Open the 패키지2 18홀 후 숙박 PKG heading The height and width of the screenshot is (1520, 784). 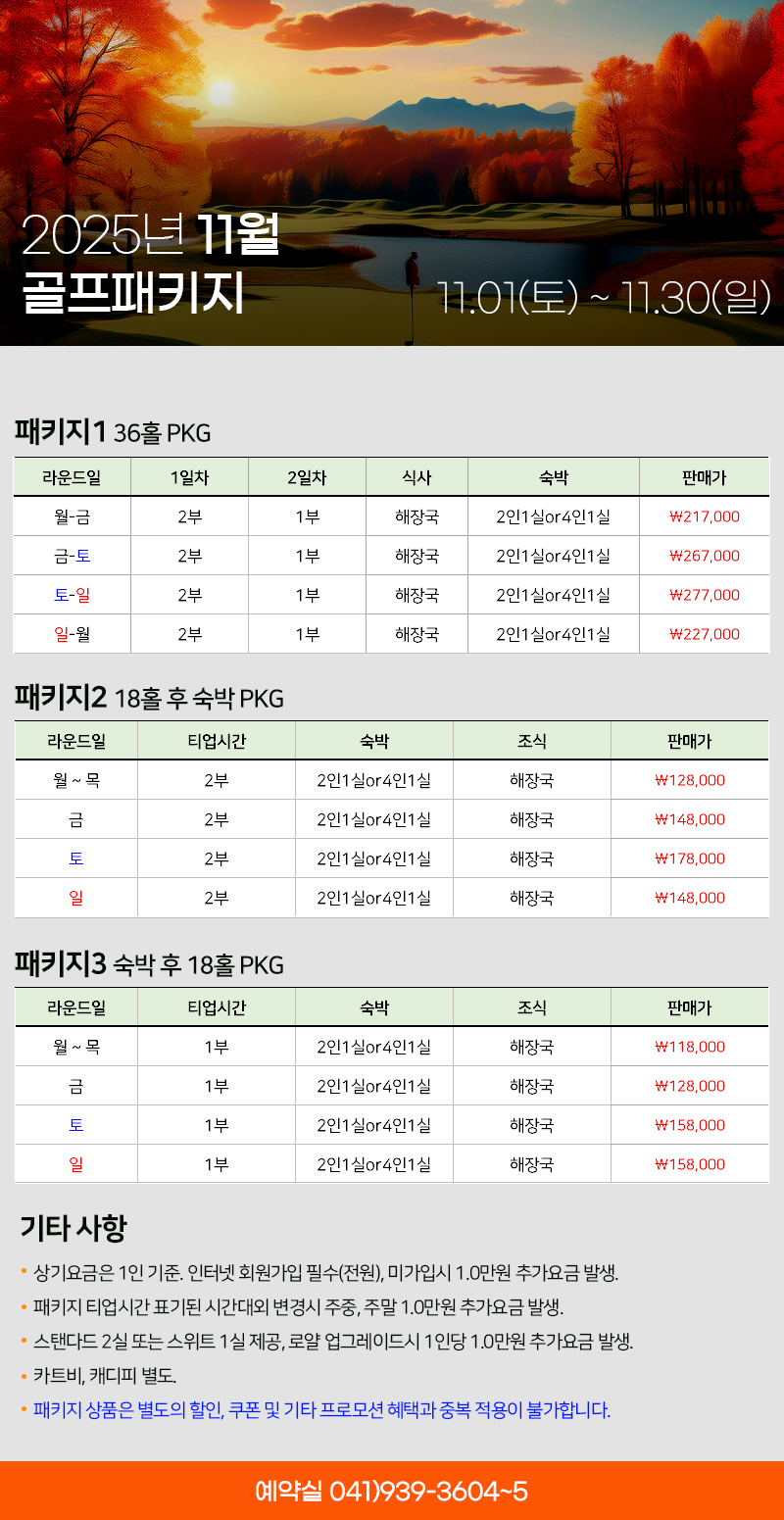click(149, 698)
